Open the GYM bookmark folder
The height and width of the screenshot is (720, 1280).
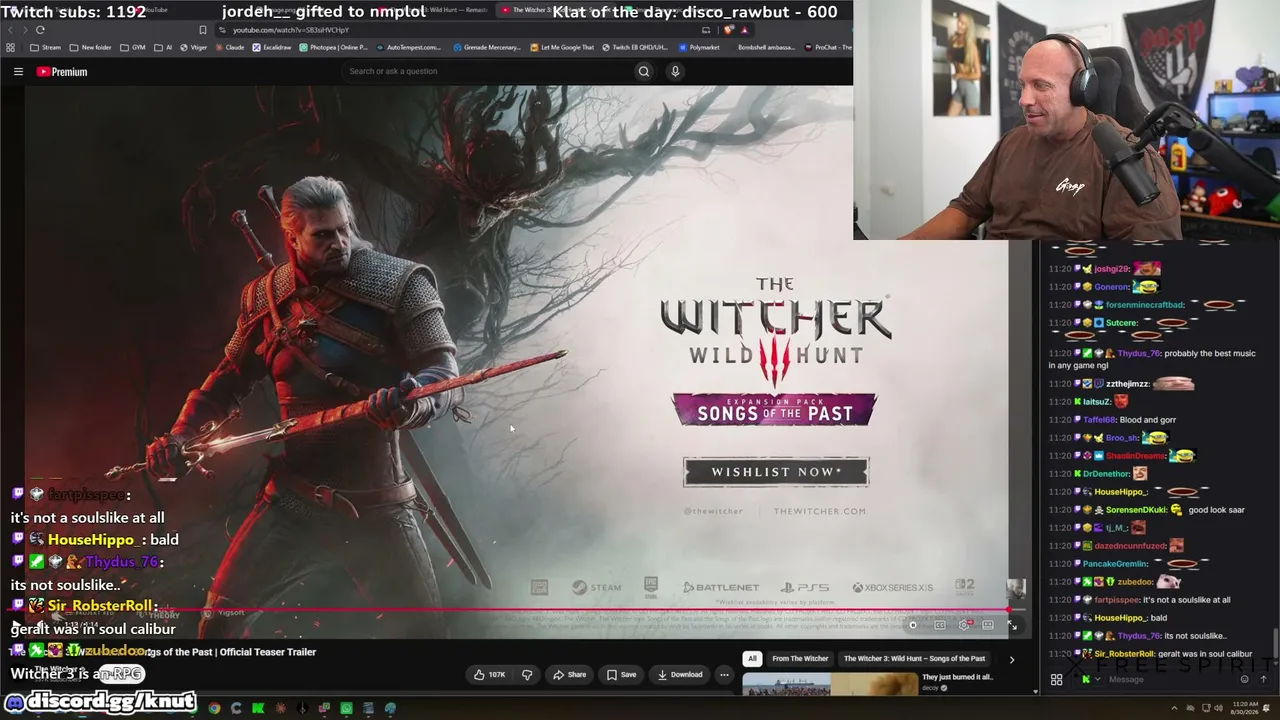pyautogui.click(x=132, y=47)
